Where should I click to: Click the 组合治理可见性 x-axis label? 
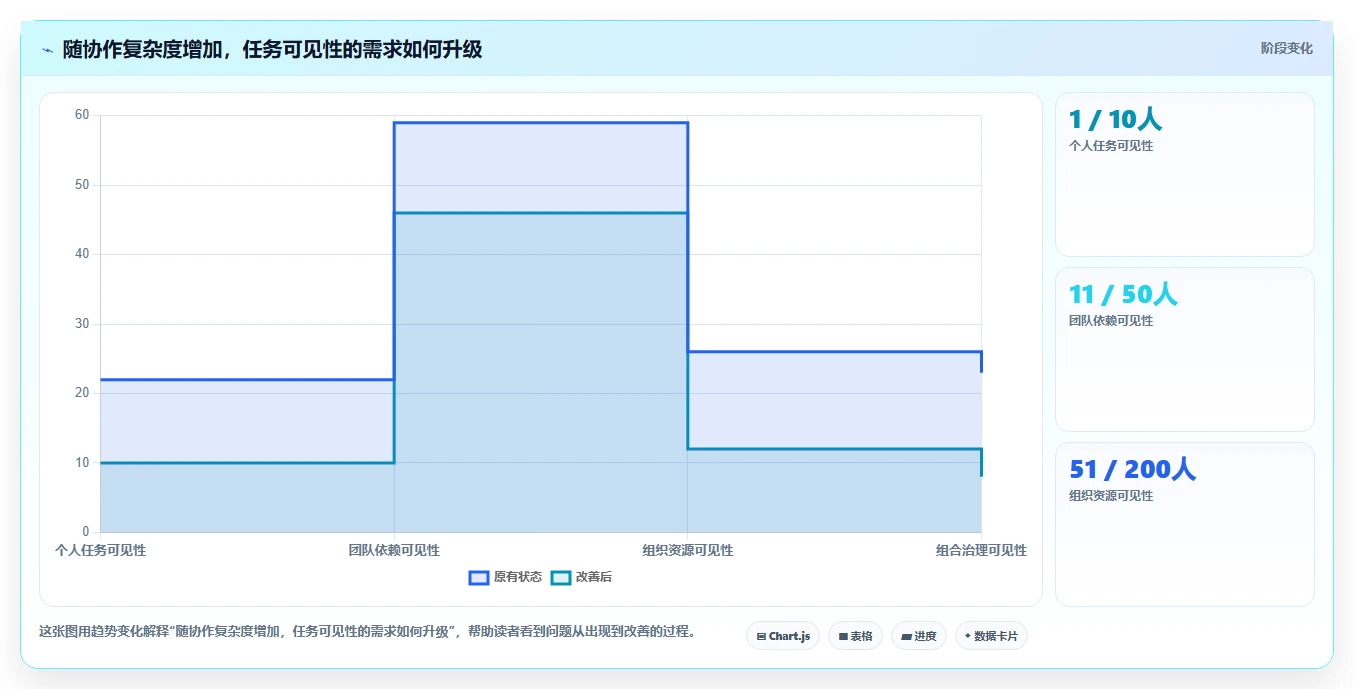(981, 550)
